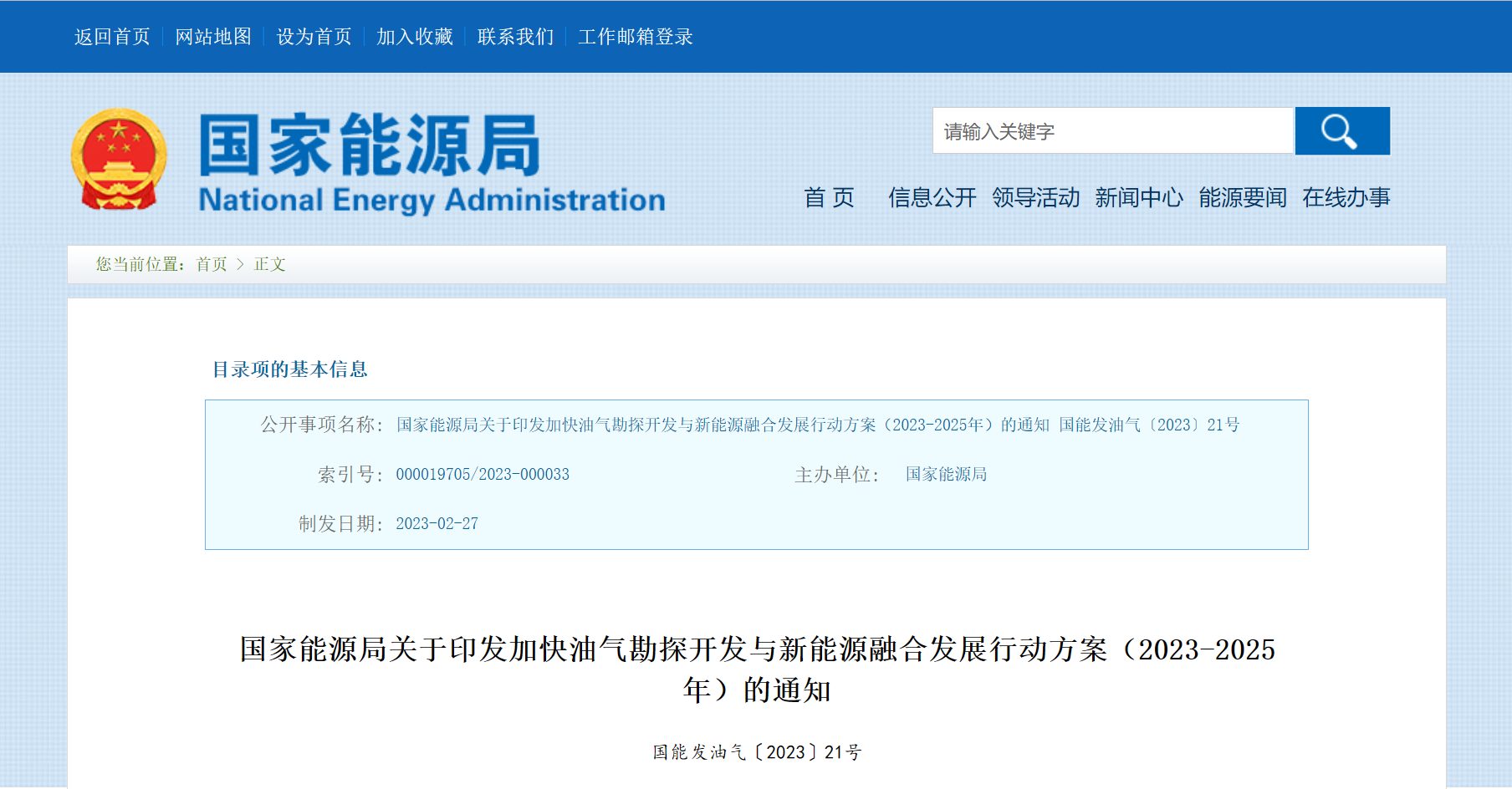Viewport: 1512px width, 789px height.
Task: Click 正文 in the breadcrumb trail
Action: [270, 264]
